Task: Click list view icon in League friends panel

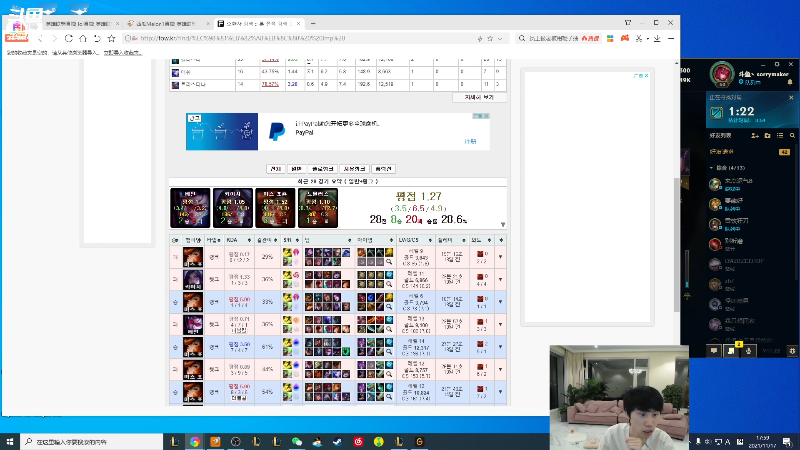Action: click(x=780, y=136)
